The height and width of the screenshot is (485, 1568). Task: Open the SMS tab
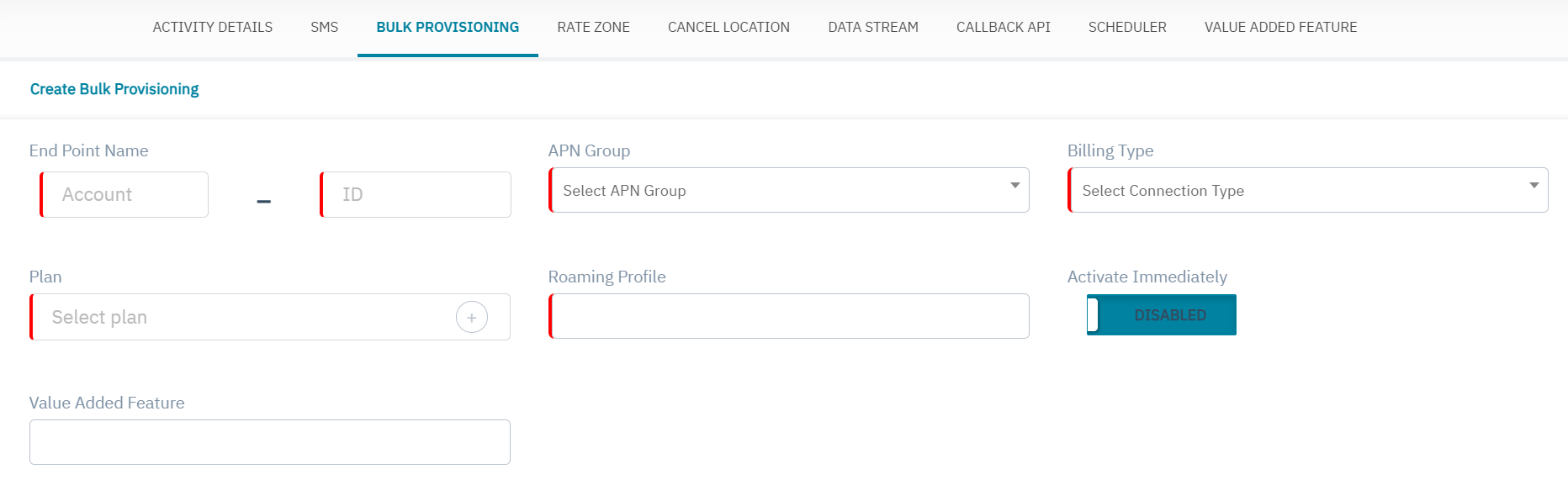click(324, 27)
